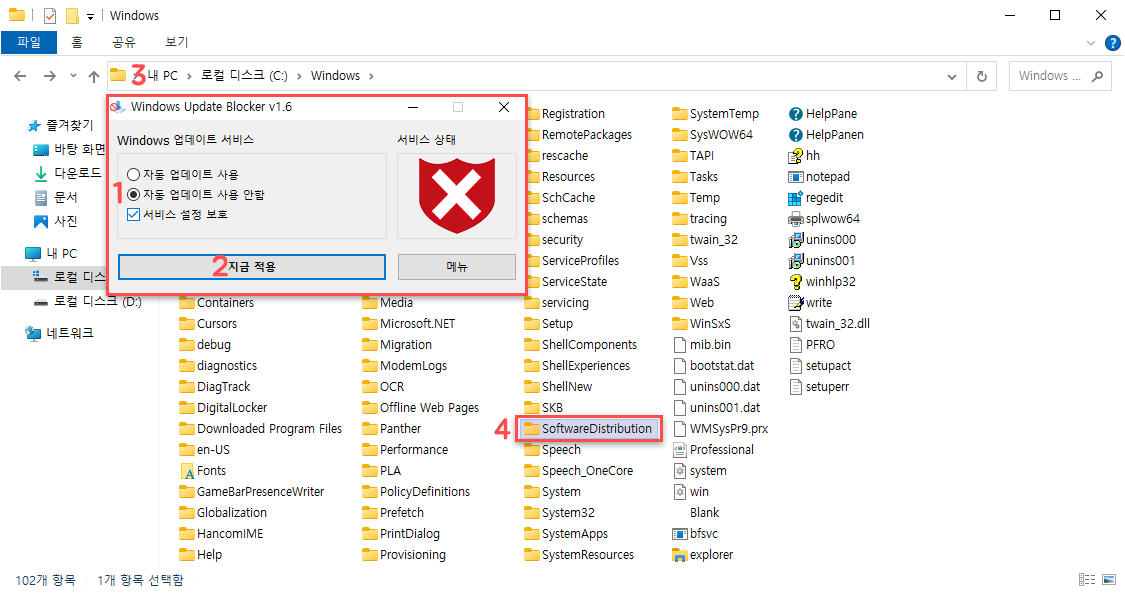The height and width of the screenshot is (593, 1125).
Task: Select the WMSysPr9.prx file
Action: point(721,429)
